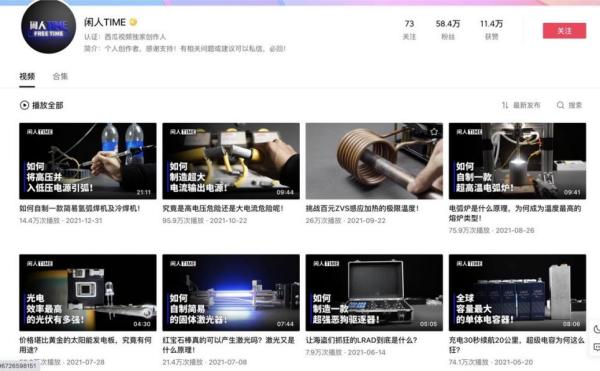Open the copper coil ZVS video thumbnail

374,161
